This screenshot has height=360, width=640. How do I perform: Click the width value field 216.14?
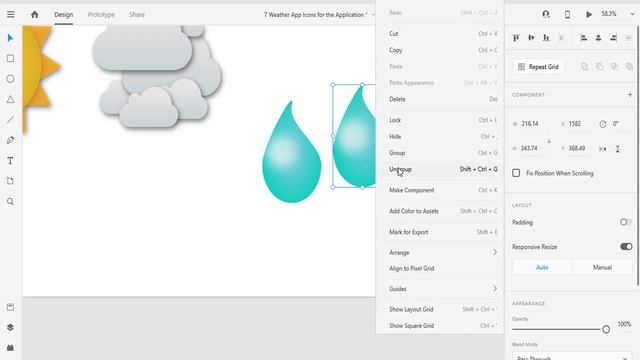tap(530, 124)
